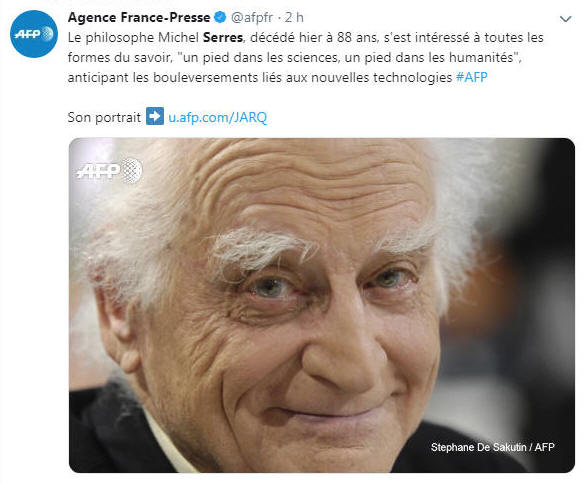Expand the tweet options chevron
Image resolution: width=583 pixels, height=484 pixels.
(x=566, y=19)
